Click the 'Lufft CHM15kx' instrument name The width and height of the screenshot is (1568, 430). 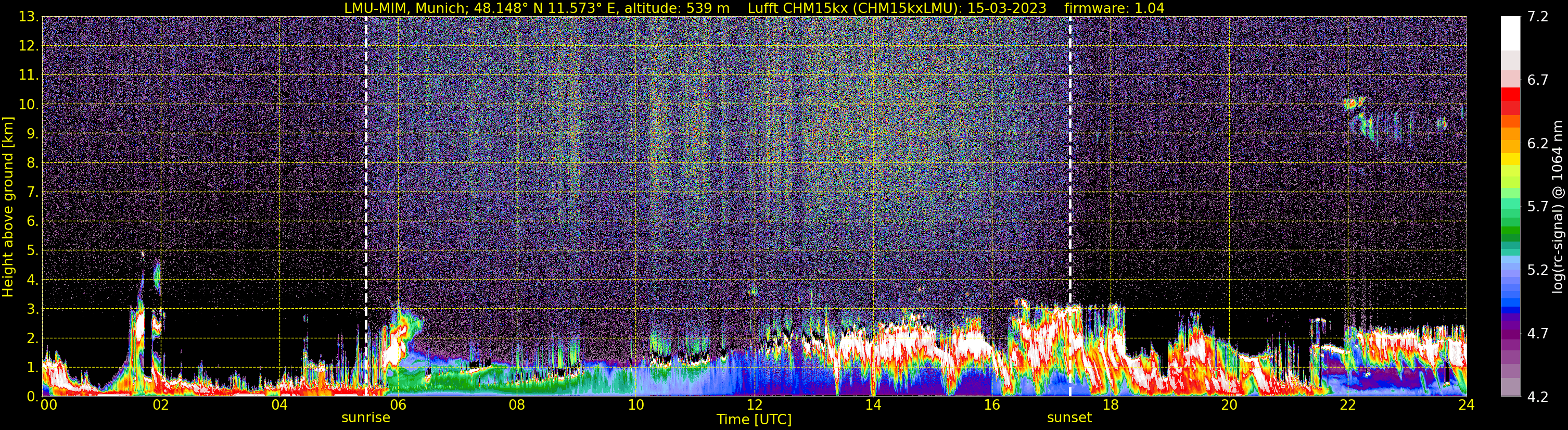coord(798,8)
